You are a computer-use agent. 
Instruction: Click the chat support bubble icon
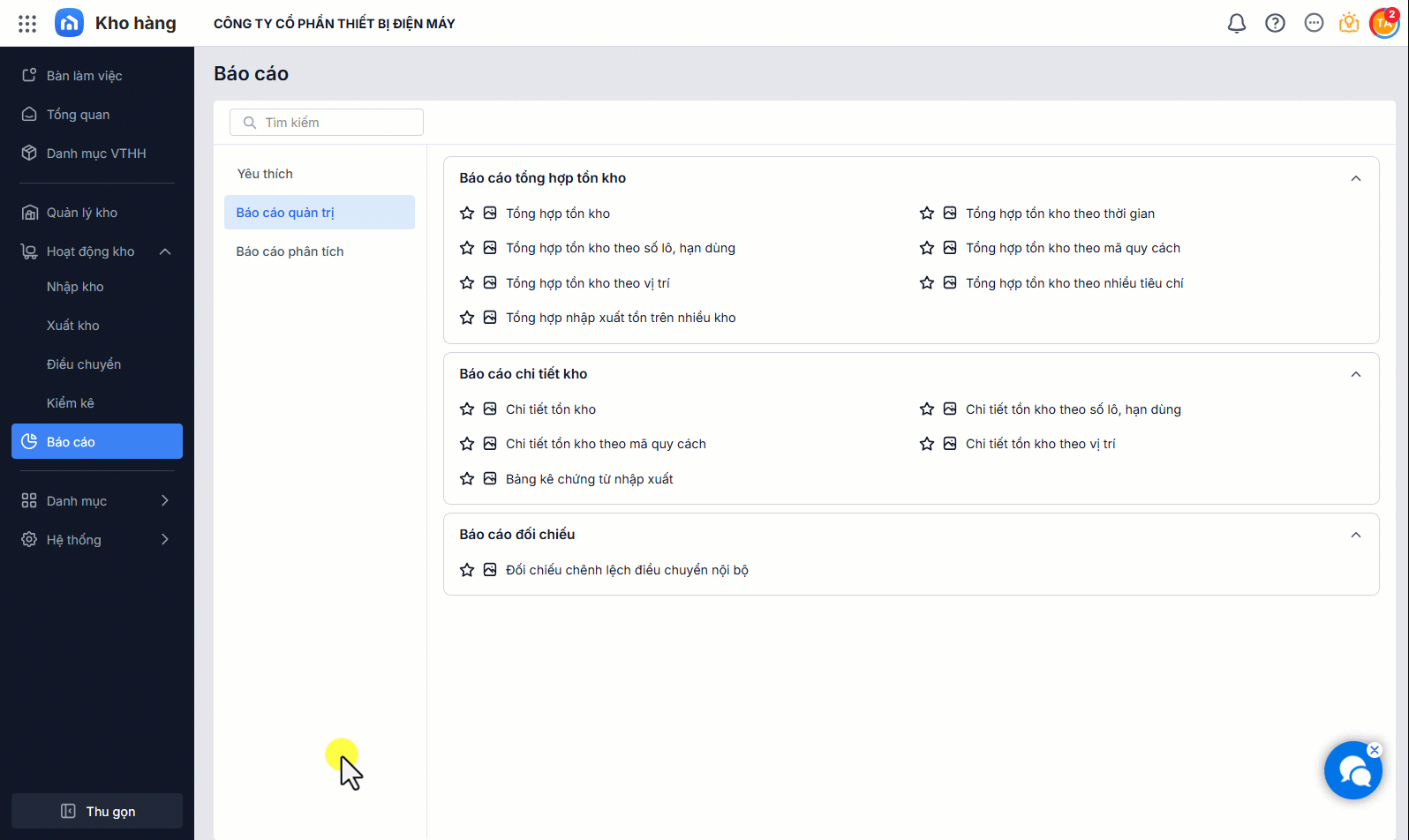point(1352,771)
